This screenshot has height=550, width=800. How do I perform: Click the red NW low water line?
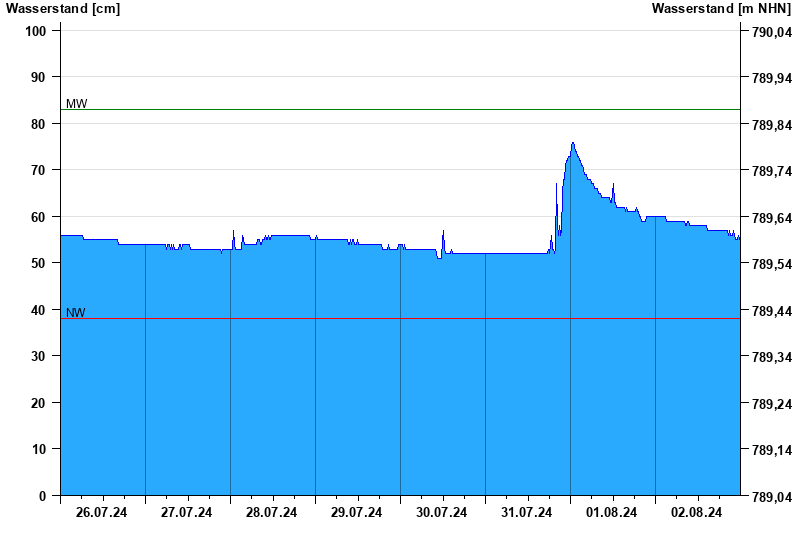(401, 318)
